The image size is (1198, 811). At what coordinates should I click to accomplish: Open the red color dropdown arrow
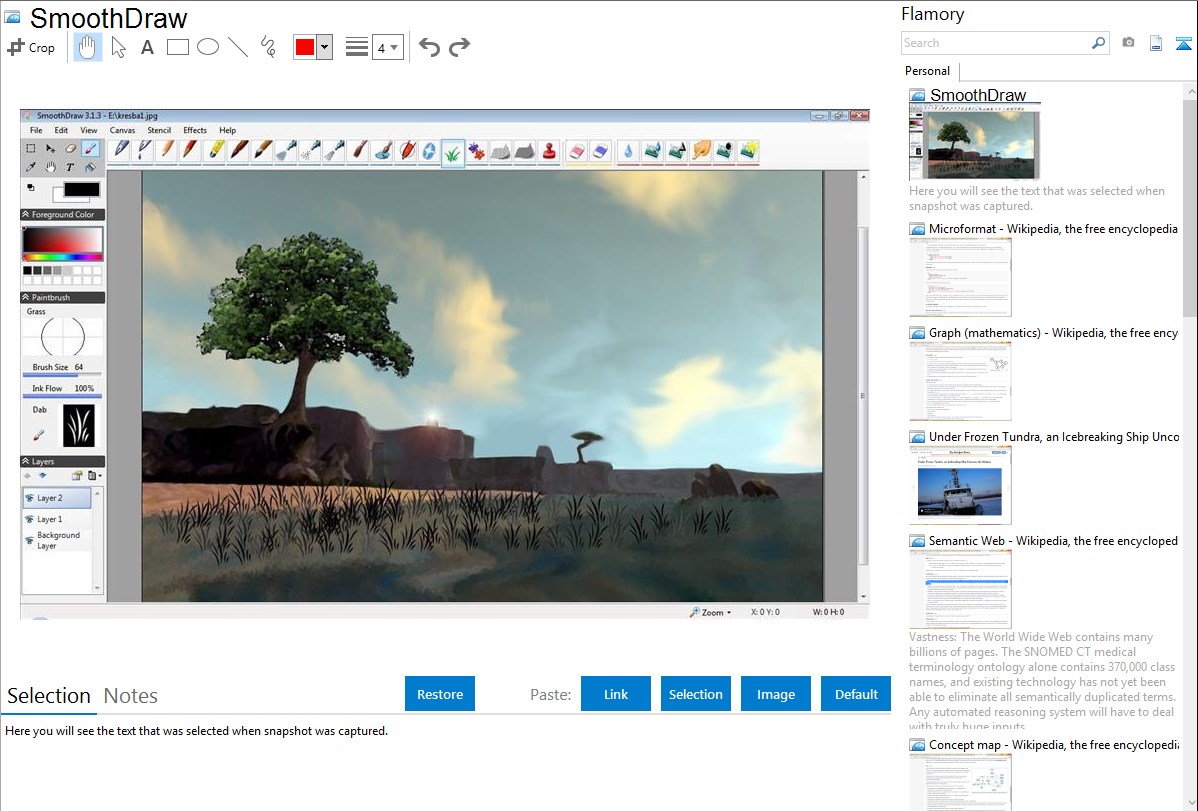coord(324,47)
